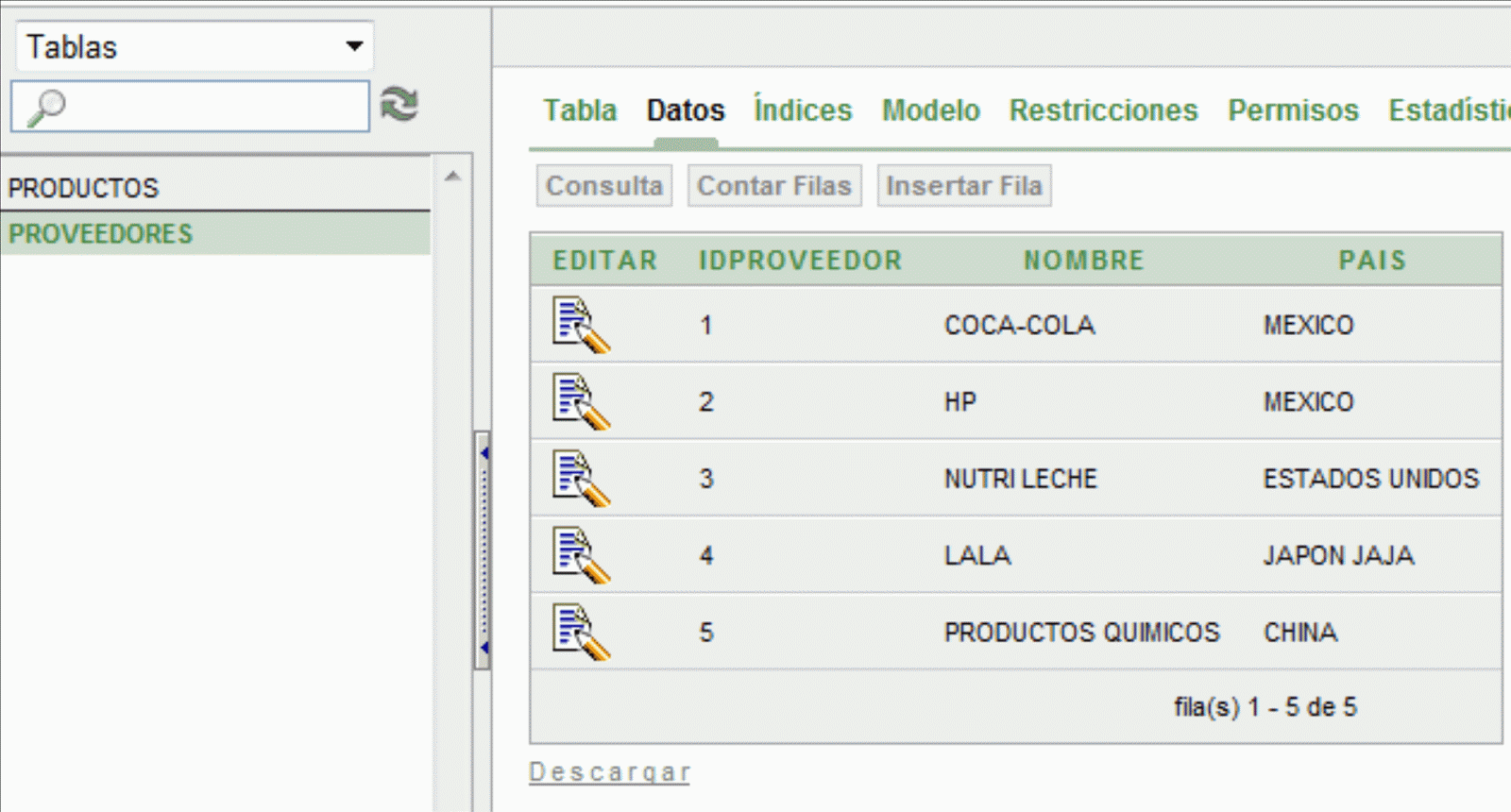
Task: Click MEXICO in the COCA-COLA row
Action: click(x=1309, y=325)
